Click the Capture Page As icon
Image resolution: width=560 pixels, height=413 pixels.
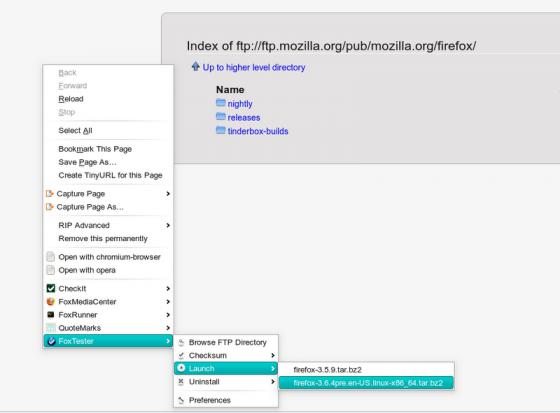tap(50, 207)
